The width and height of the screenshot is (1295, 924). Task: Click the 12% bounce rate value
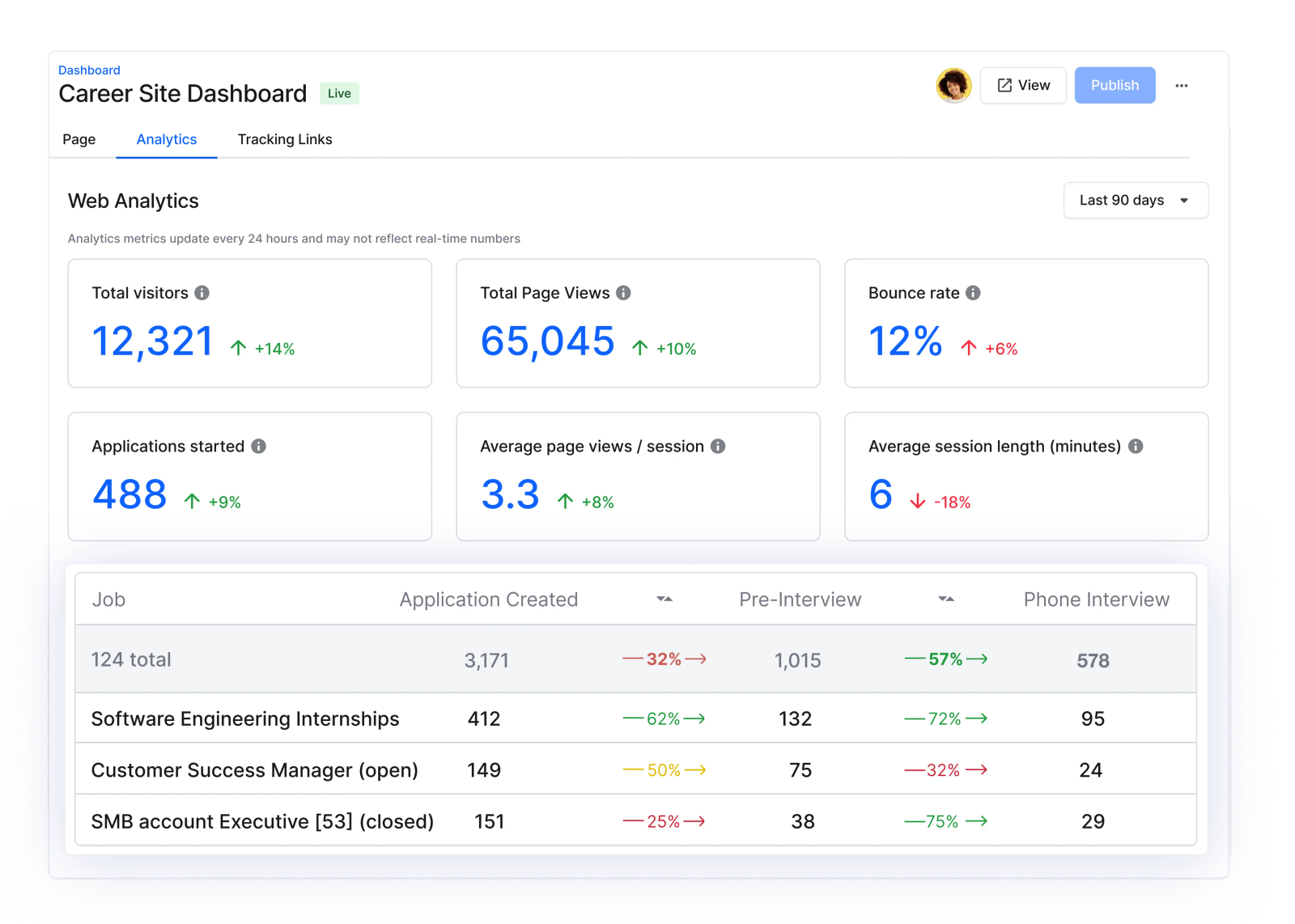[906, 341]
